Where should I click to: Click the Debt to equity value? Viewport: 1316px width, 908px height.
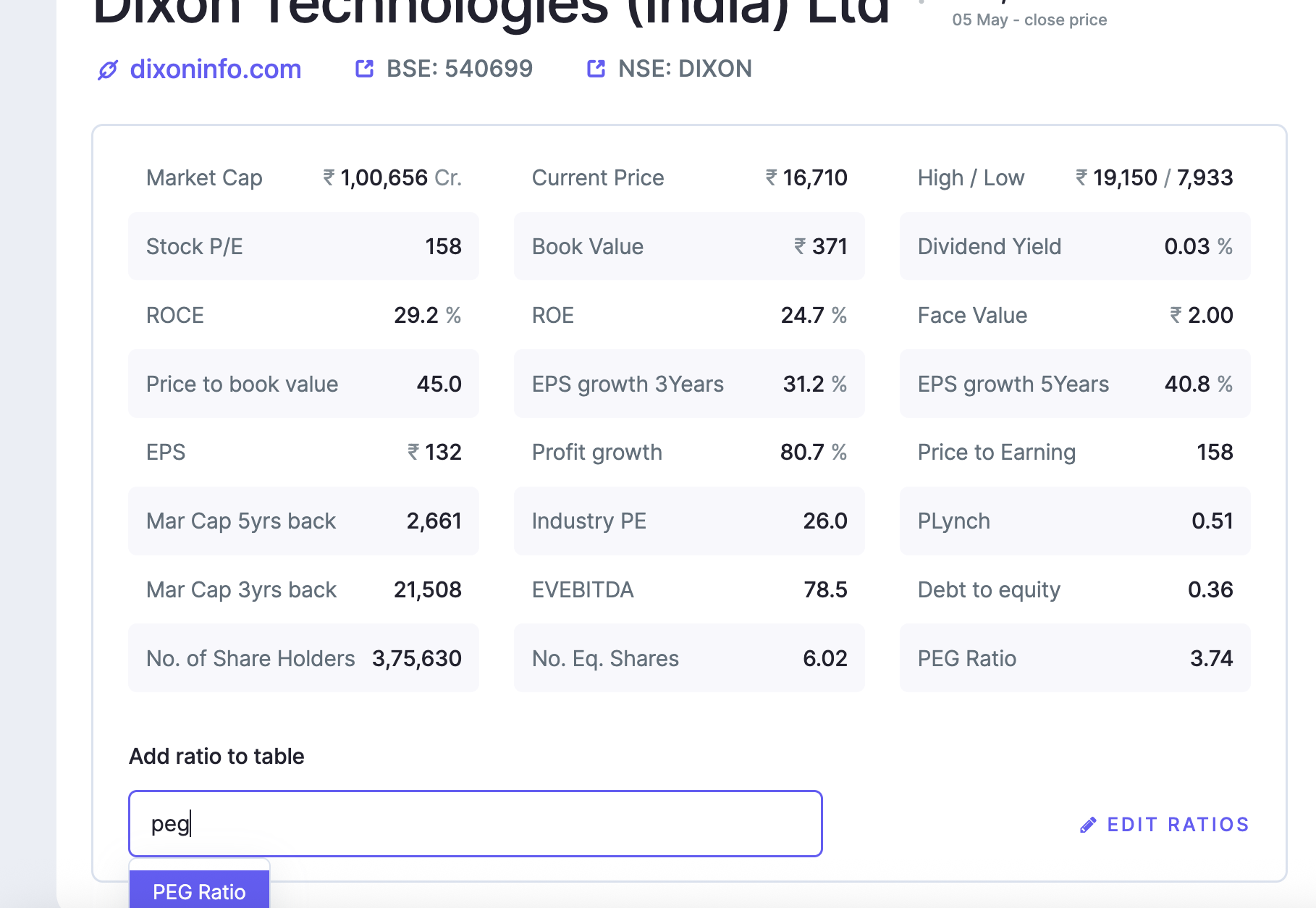tap(1210, 590)
